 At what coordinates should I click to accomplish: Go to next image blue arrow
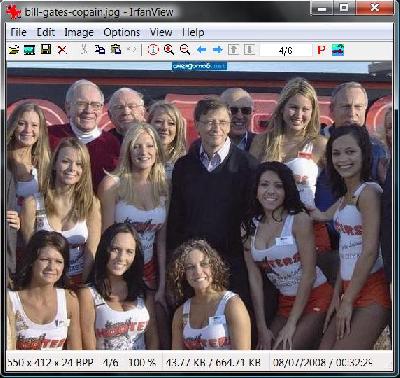[217, 50]
